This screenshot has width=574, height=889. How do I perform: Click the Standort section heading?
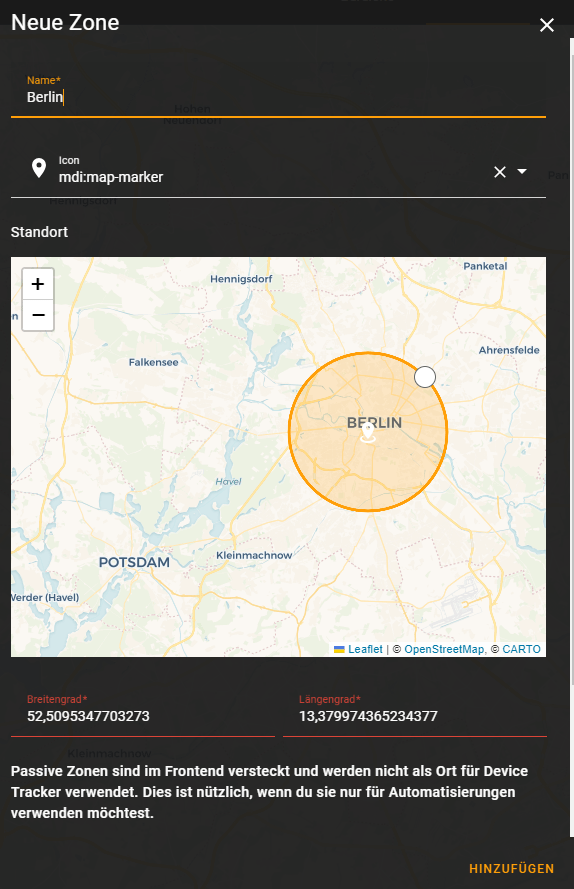(39, 232)
